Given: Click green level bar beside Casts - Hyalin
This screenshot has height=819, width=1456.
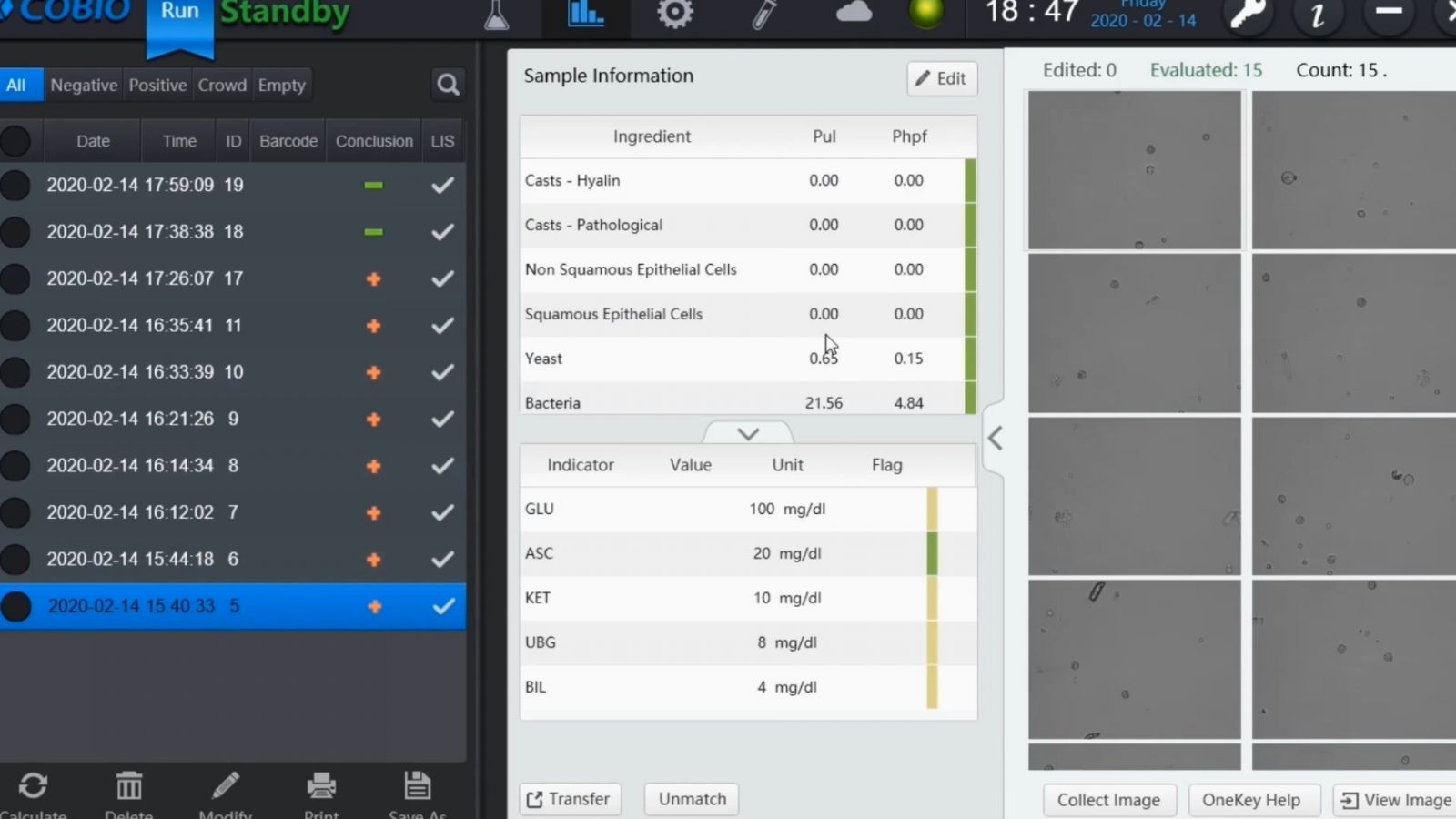Looking at the screenshot, I should click(x=970, y=180).
